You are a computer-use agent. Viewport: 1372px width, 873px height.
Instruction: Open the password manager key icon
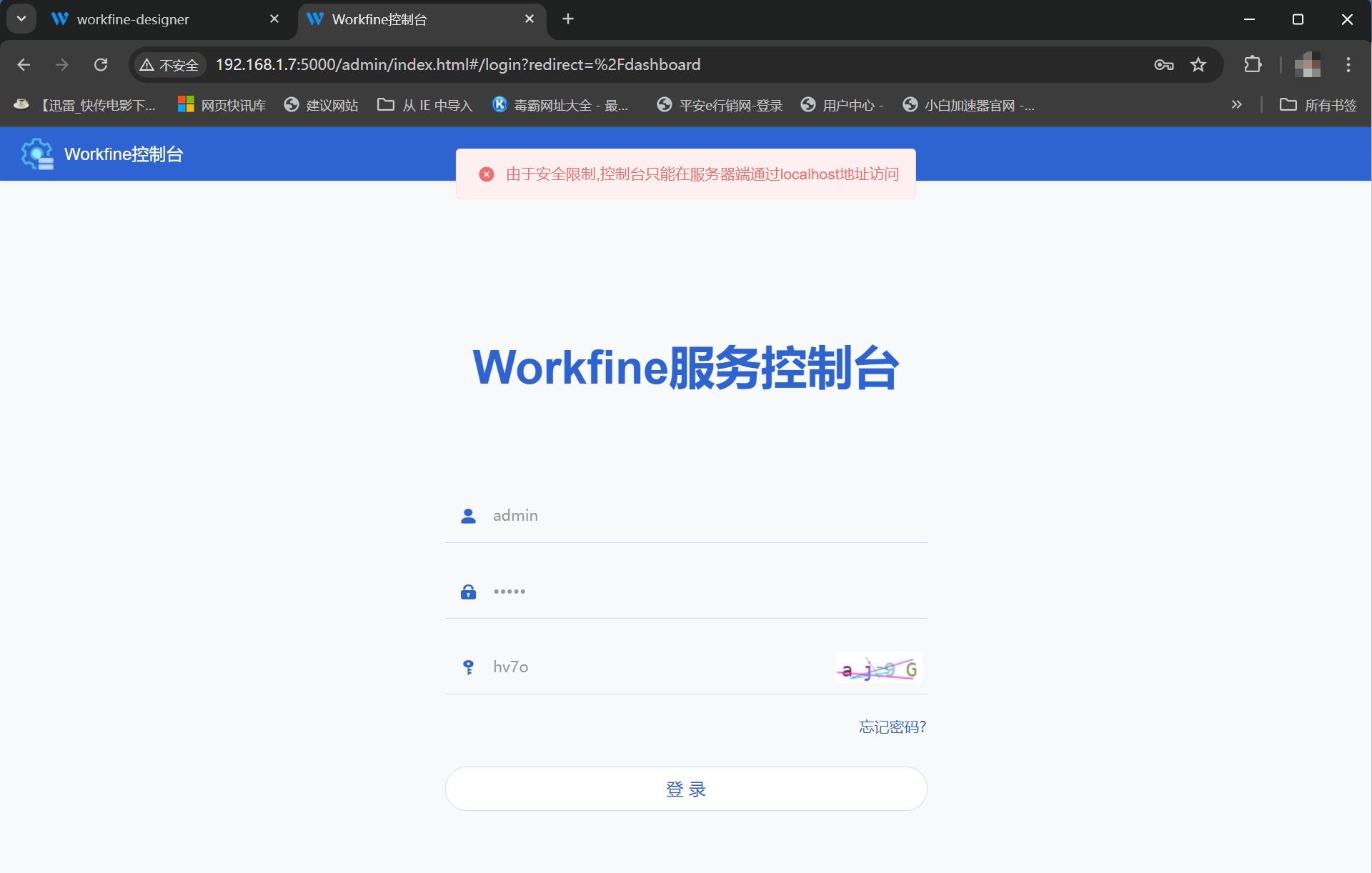click(x=1163, y=65)
